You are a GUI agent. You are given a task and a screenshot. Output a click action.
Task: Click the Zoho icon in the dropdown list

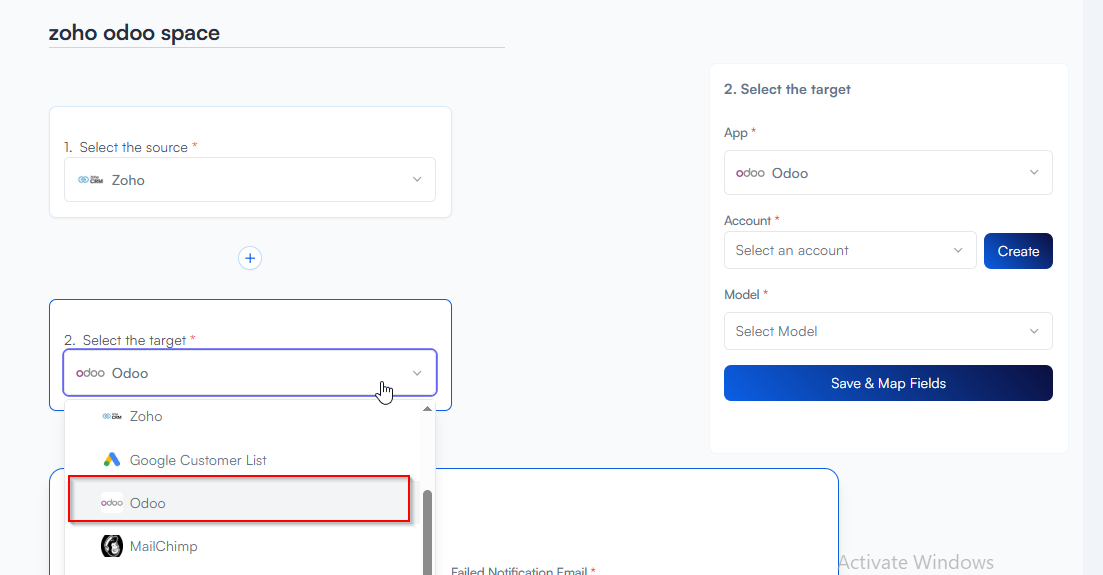(111, 416)
